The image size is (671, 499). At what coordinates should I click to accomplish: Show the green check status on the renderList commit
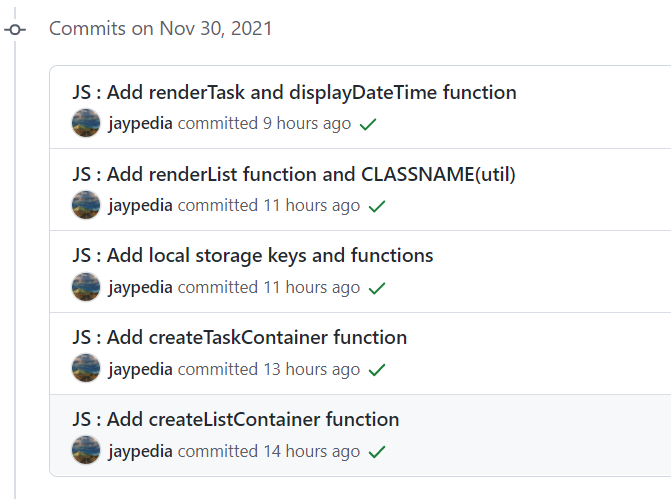pos(377,207)
